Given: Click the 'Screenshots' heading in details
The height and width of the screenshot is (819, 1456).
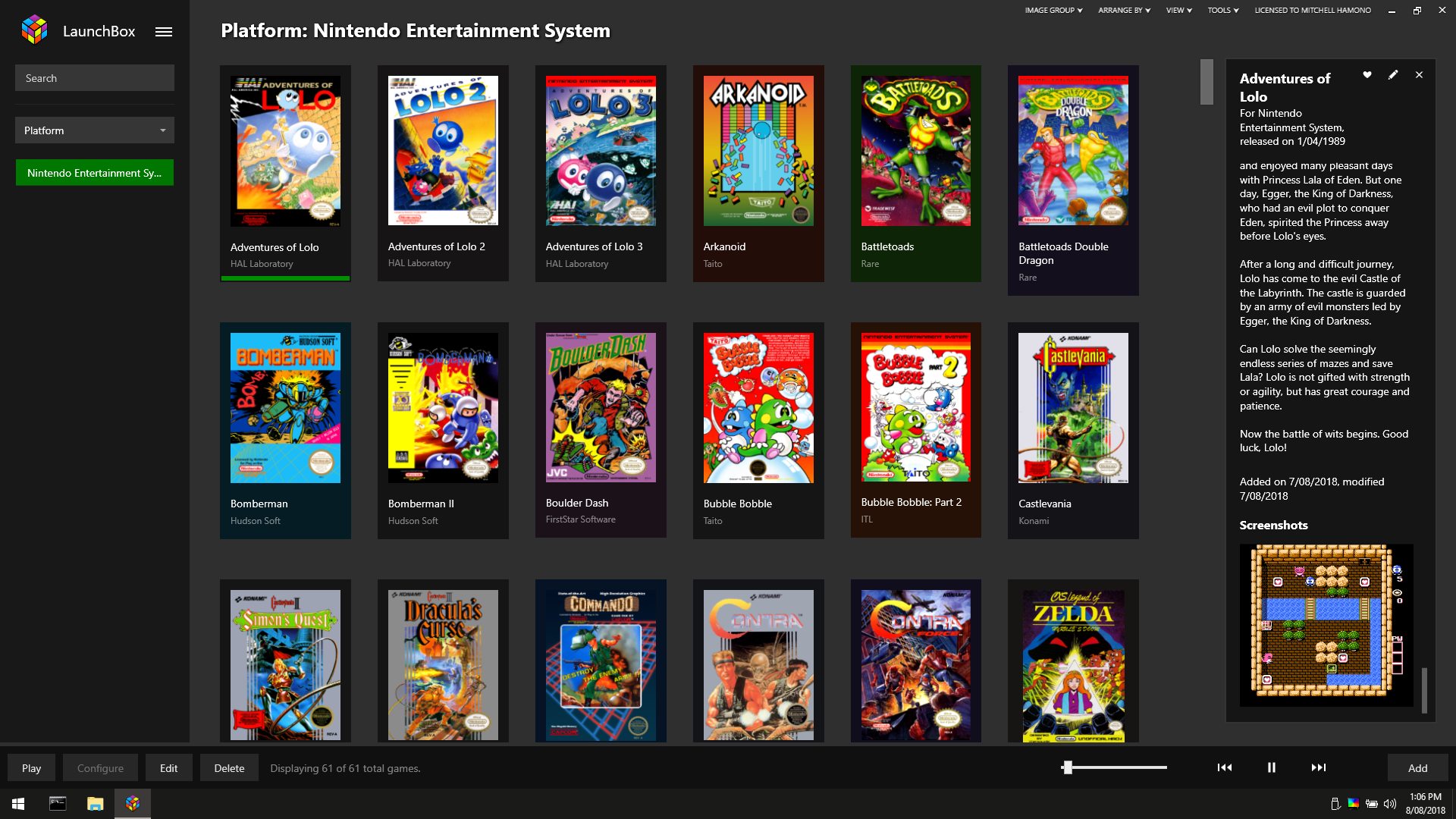Looking at the screenshot, I should coord(1273,525).
